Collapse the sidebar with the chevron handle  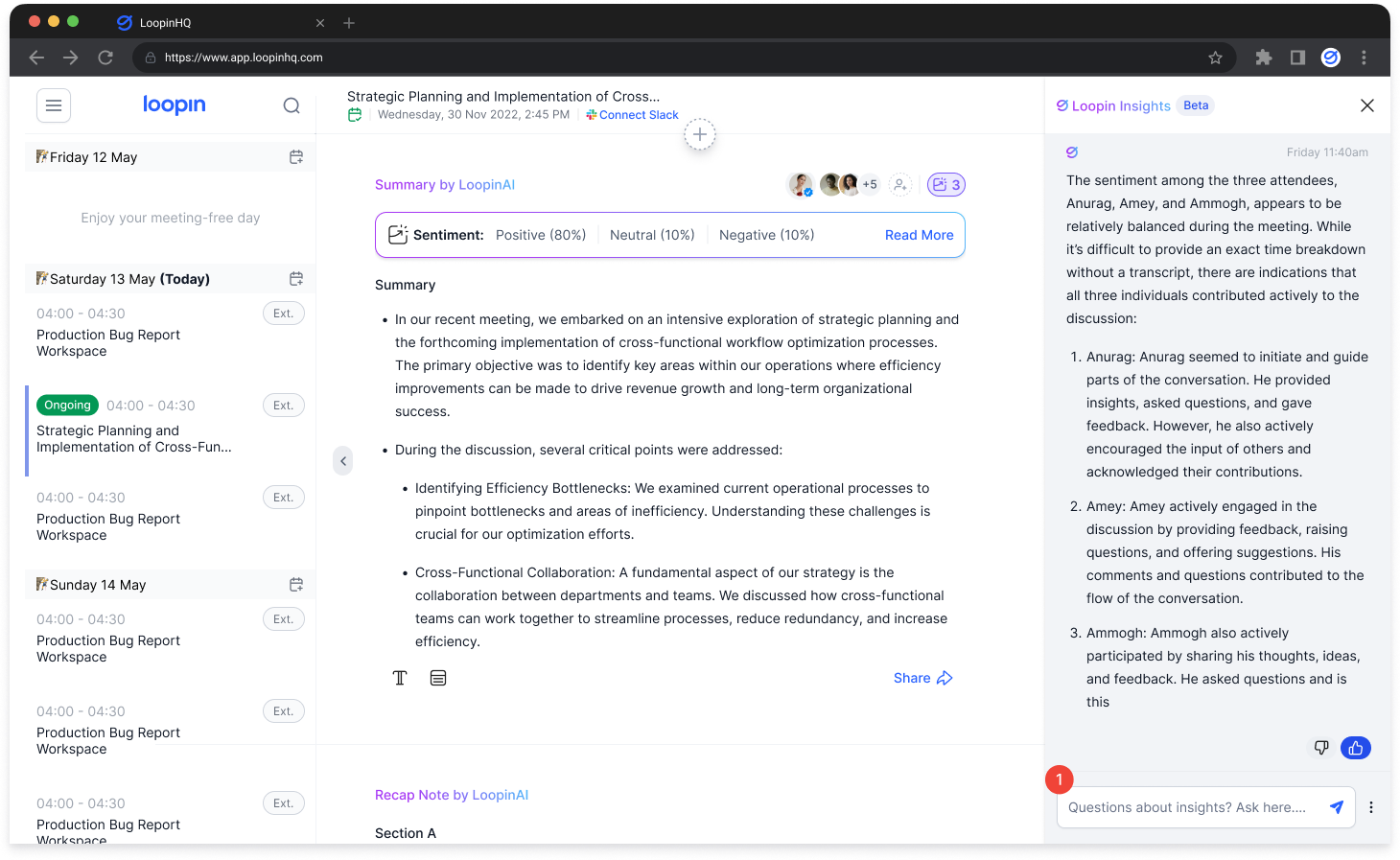(343, 461)
